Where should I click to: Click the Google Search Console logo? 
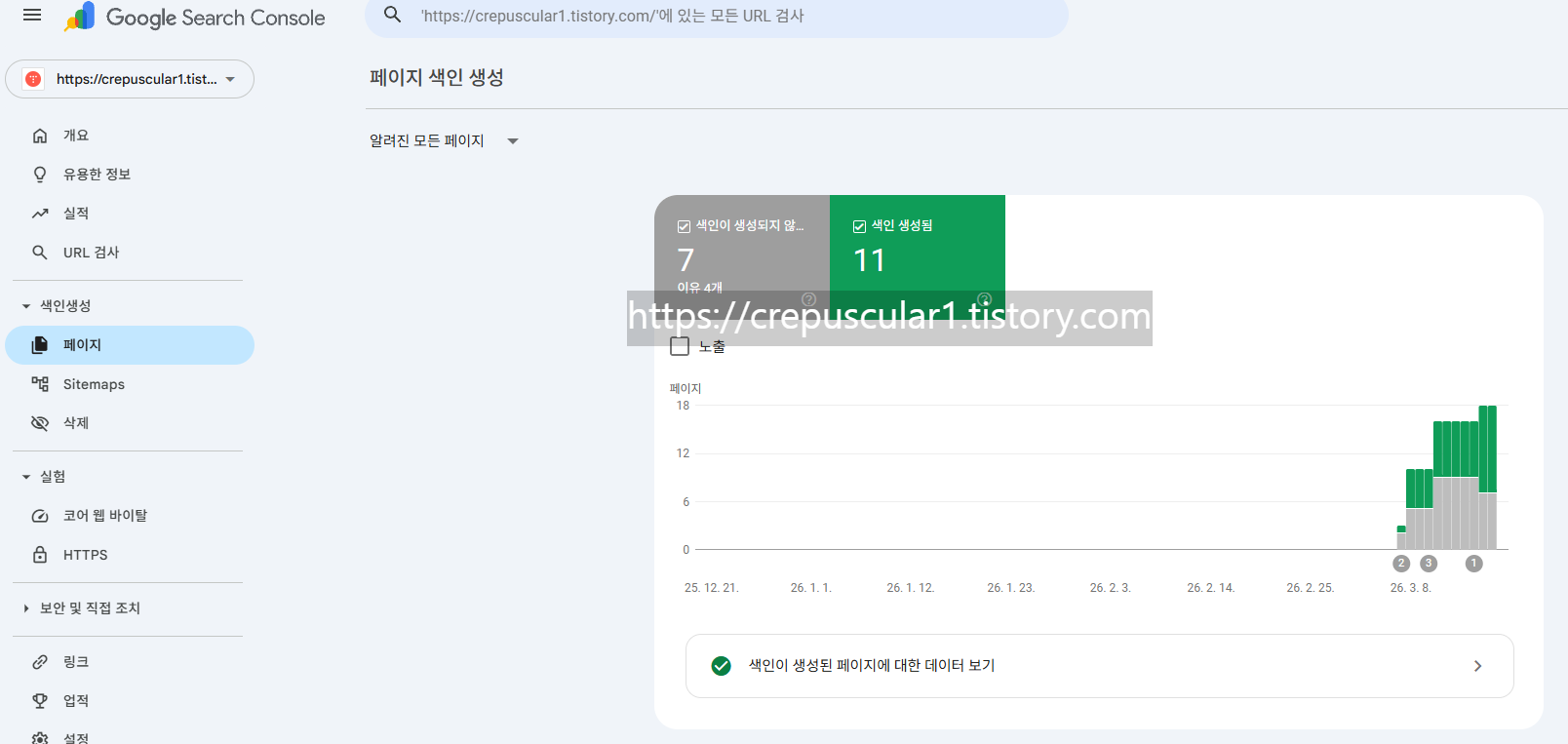(194, 18)
